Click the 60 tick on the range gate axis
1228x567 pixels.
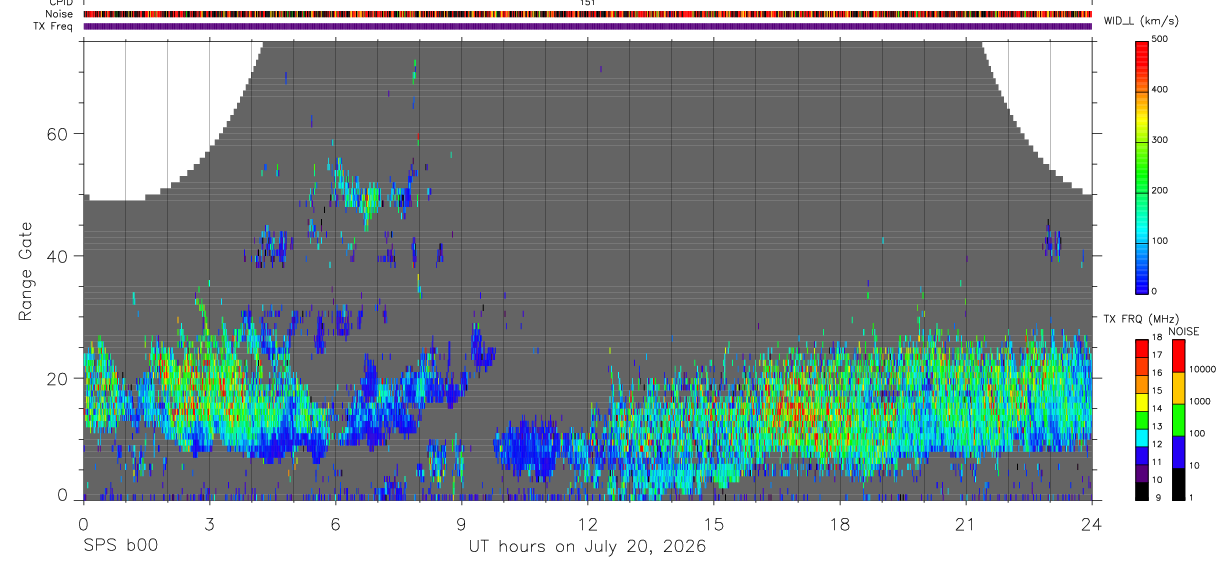tap(55, 133)
